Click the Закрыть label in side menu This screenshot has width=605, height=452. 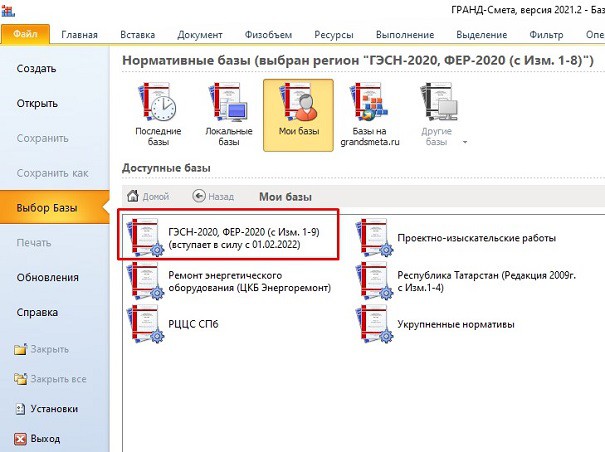[50, 349]
